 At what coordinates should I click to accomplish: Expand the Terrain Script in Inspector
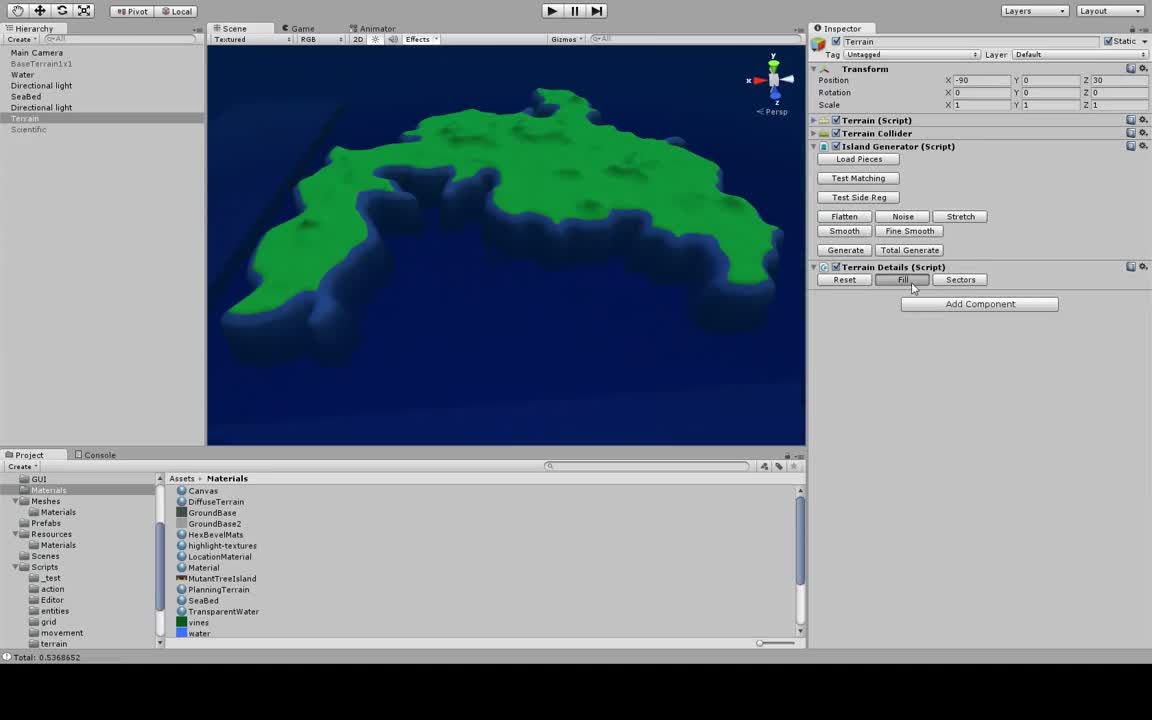pos(813,120)
